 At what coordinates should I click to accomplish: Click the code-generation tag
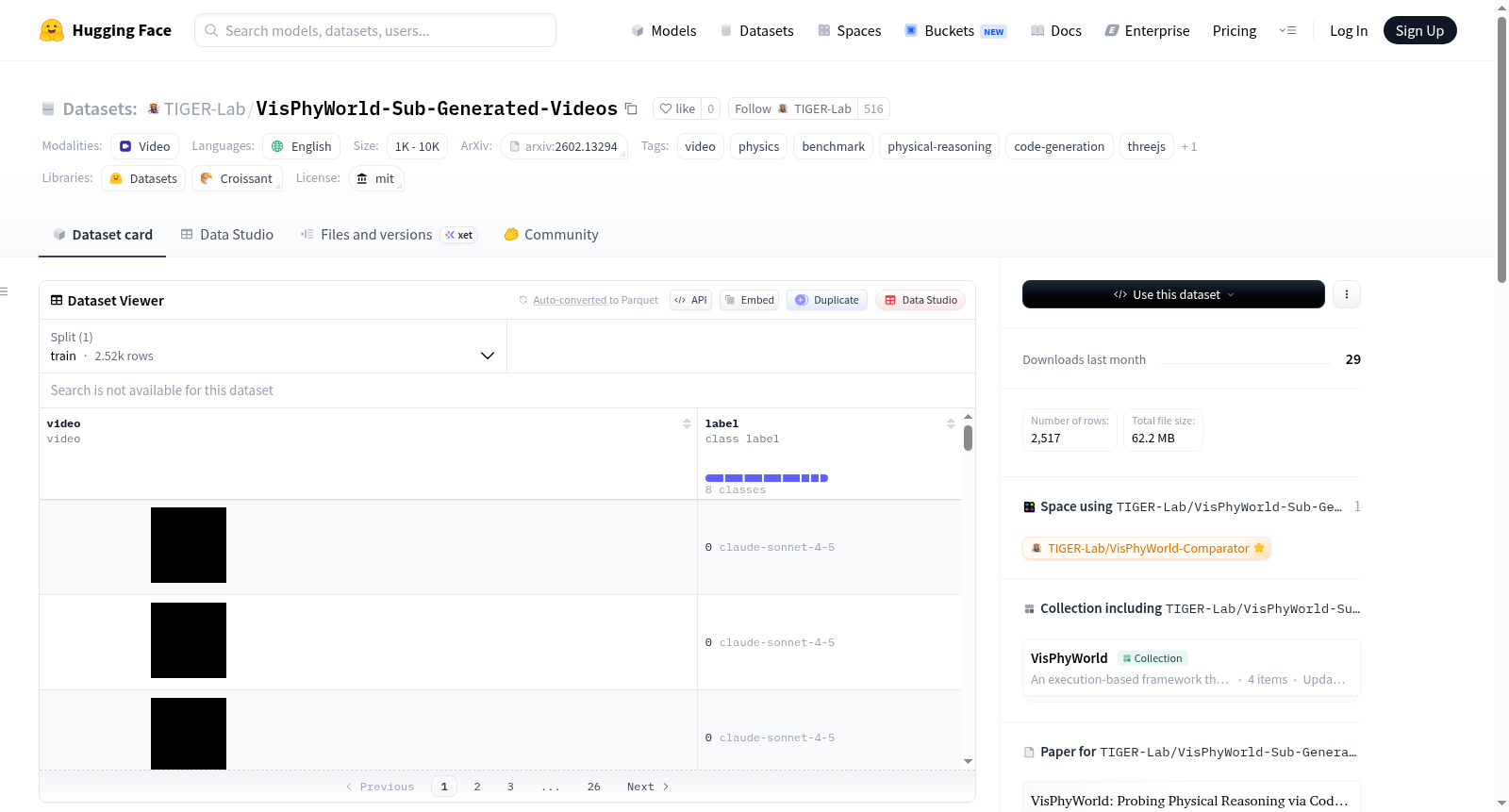coord(1059,146)
